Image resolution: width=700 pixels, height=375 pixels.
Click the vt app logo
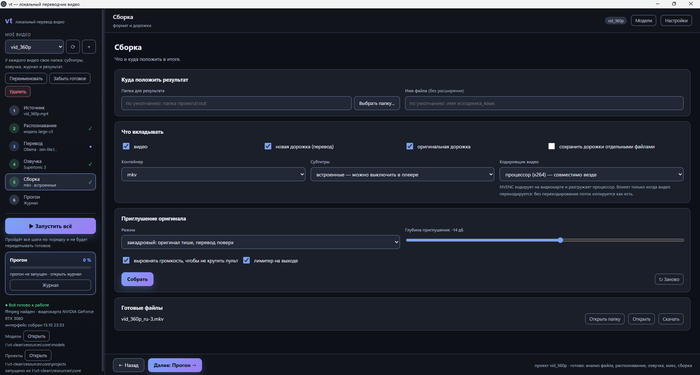(x=8, y=21)
